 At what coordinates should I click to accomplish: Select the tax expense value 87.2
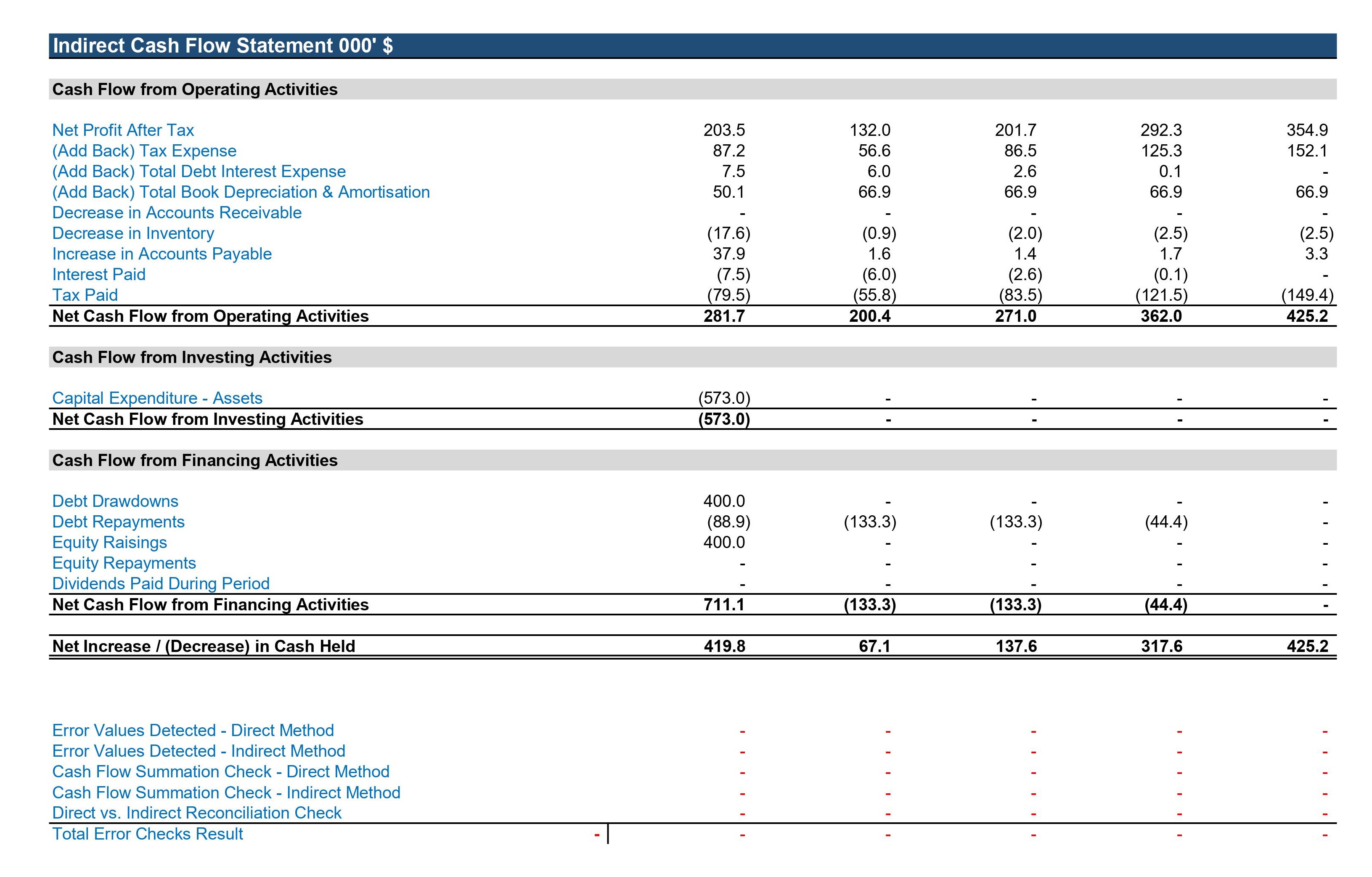(729, 151)
